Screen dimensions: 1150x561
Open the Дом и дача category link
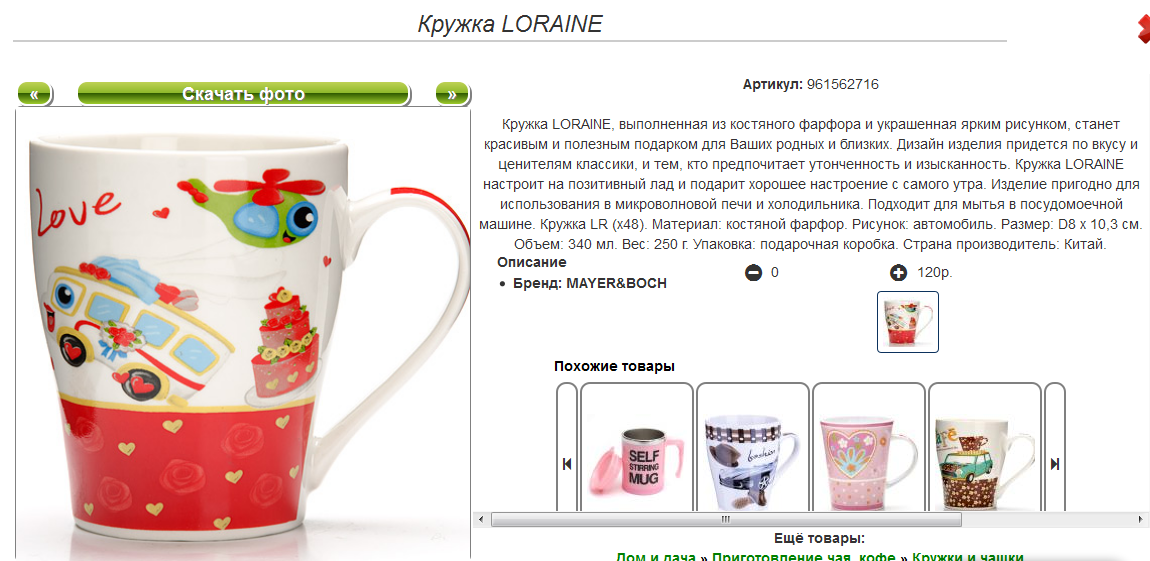pyautogui.click(x=656, y=557)
